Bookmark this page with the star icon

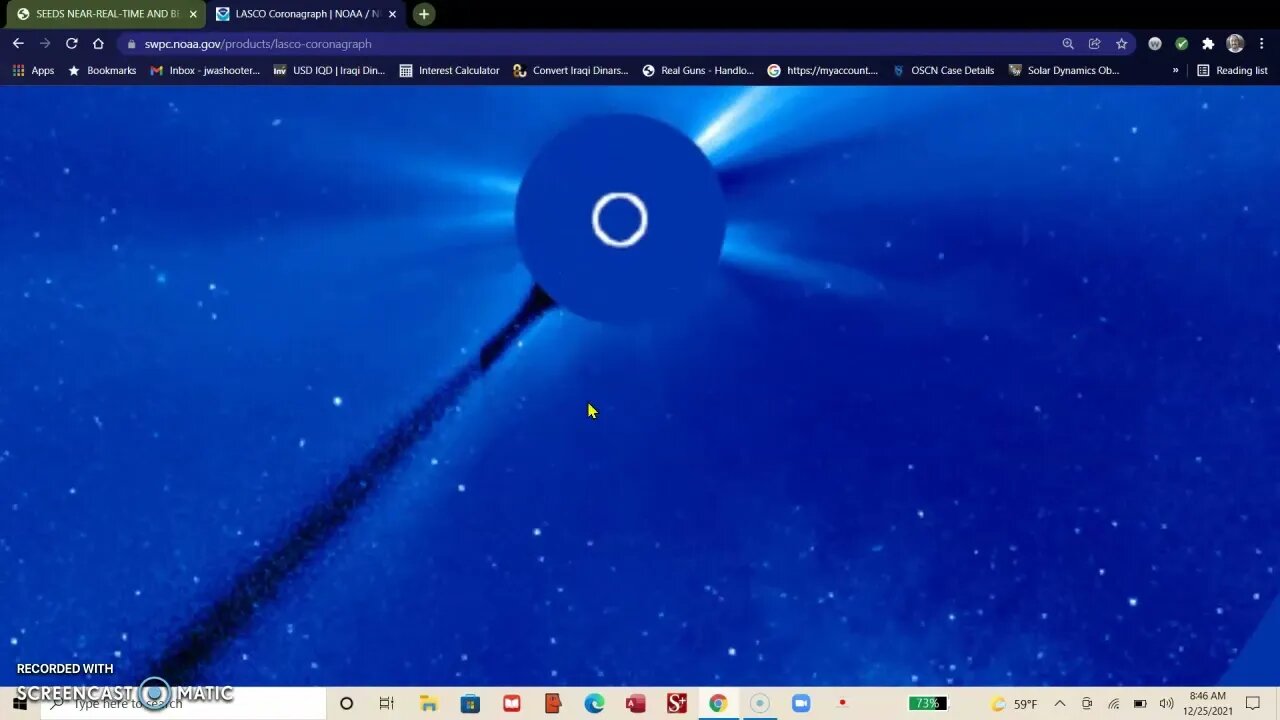point(1122,44)
